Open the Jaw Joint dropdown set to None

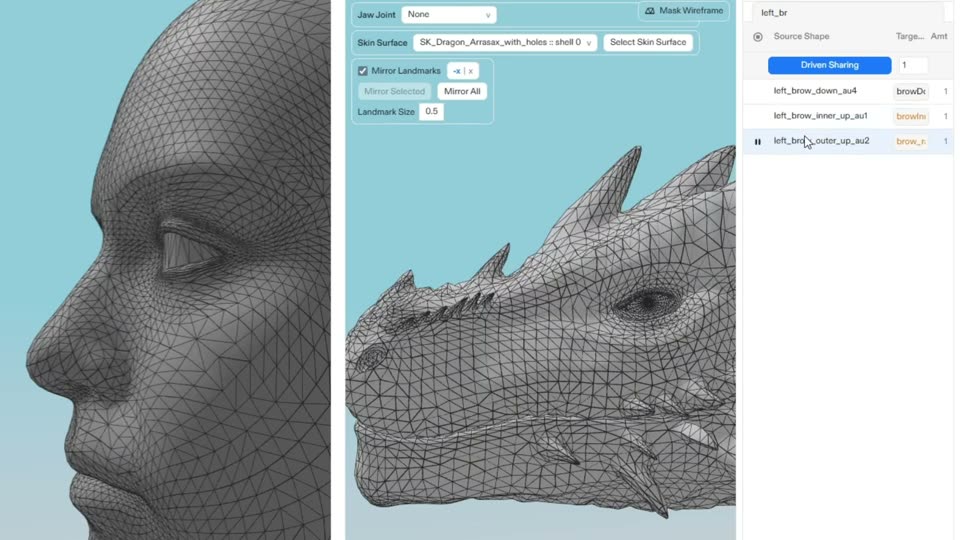click(448, 14)
